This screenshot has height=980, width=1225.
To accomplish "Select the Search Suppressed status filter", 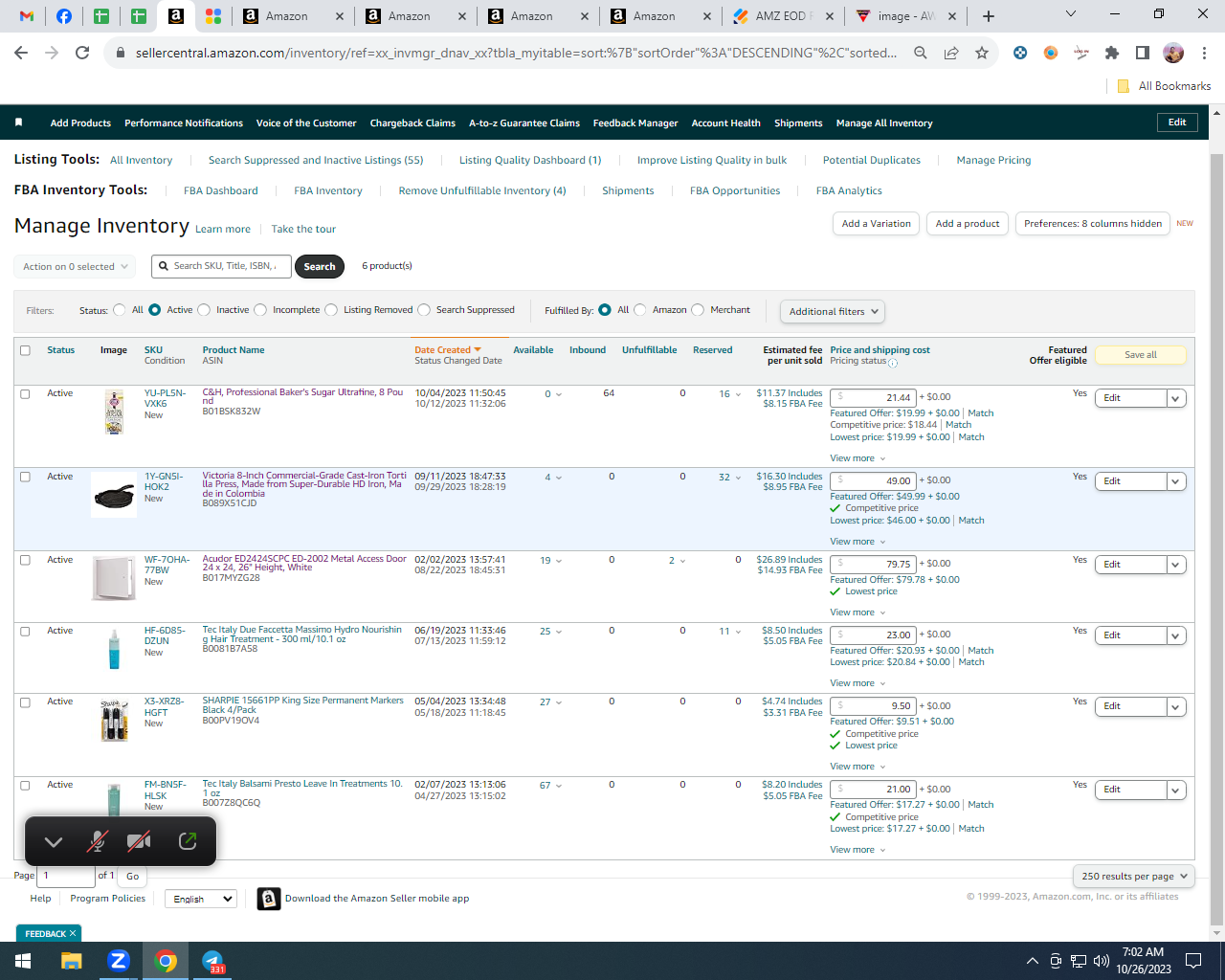I will (424, 310).
